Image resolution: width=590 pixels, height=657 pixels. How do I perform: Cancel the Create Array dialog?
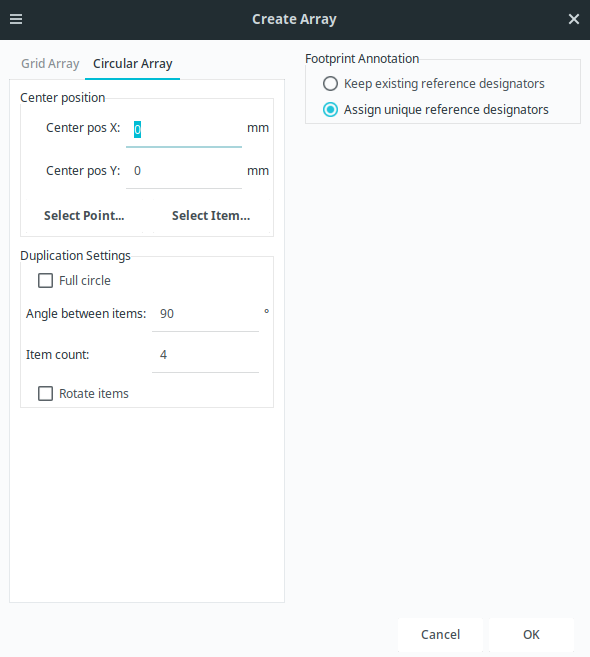tap(440, 634)
